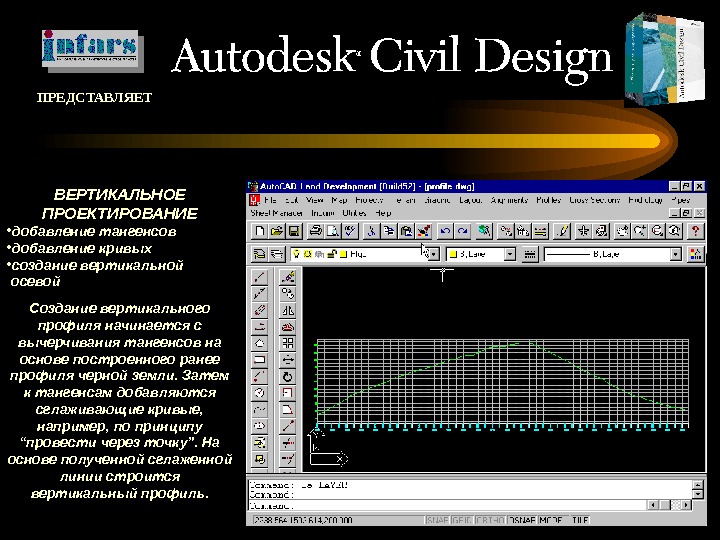Click the Help question mark icon

[x=695, y=231]
